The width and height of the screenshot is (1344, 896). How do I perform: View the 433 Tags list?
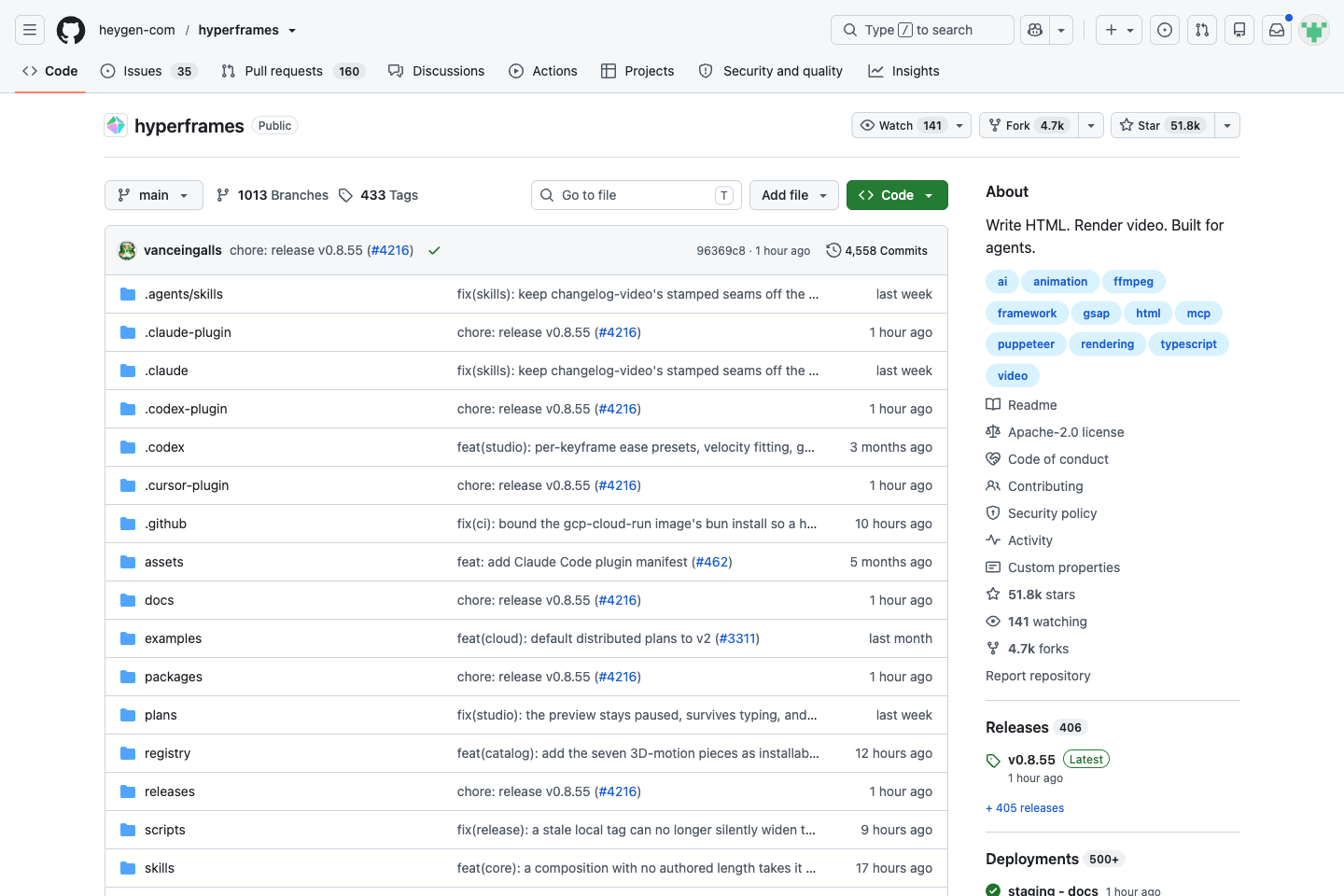[x=378, y=195]
